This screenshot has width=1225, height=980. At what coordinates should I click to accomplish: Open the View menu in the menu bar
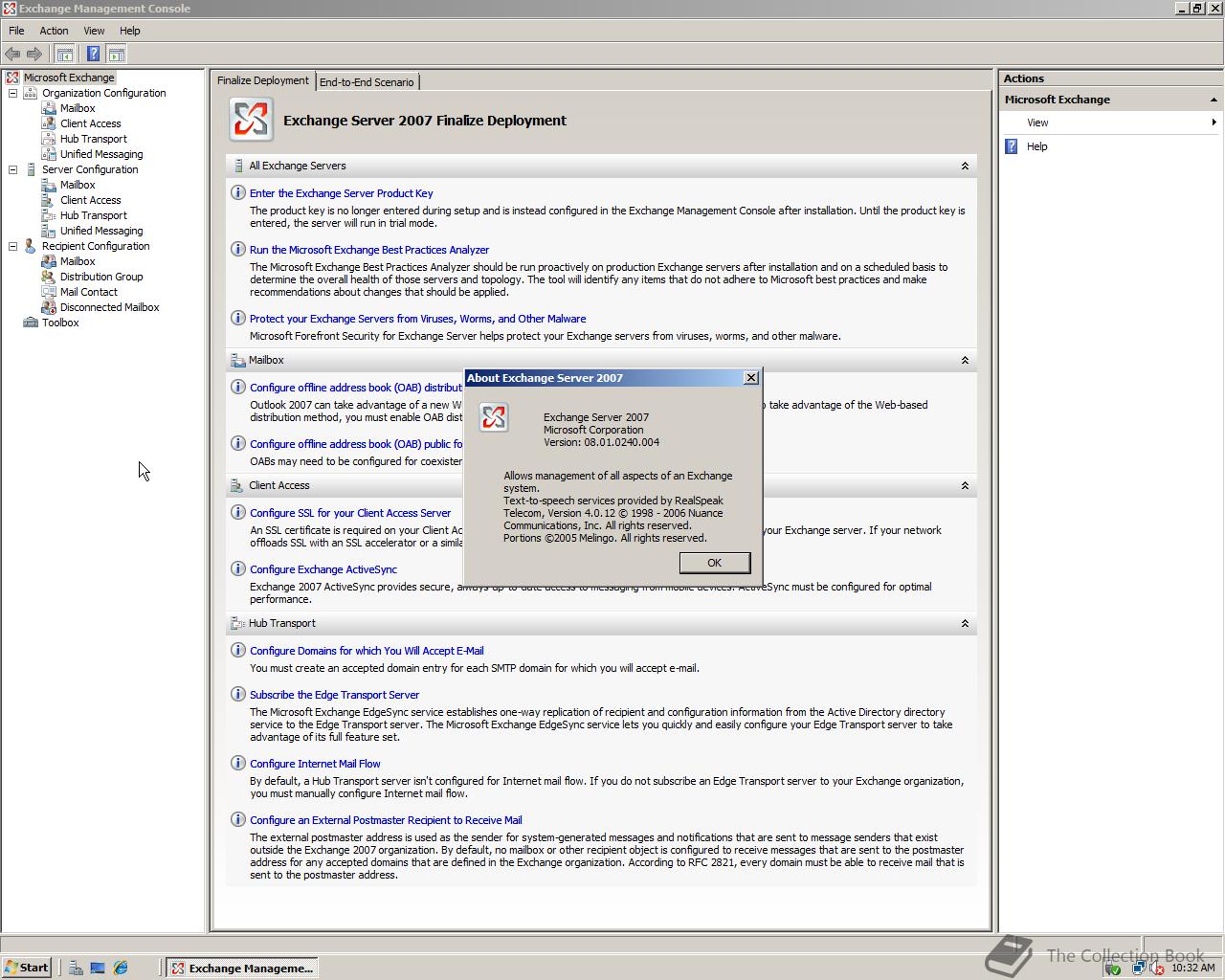point(94,31)
